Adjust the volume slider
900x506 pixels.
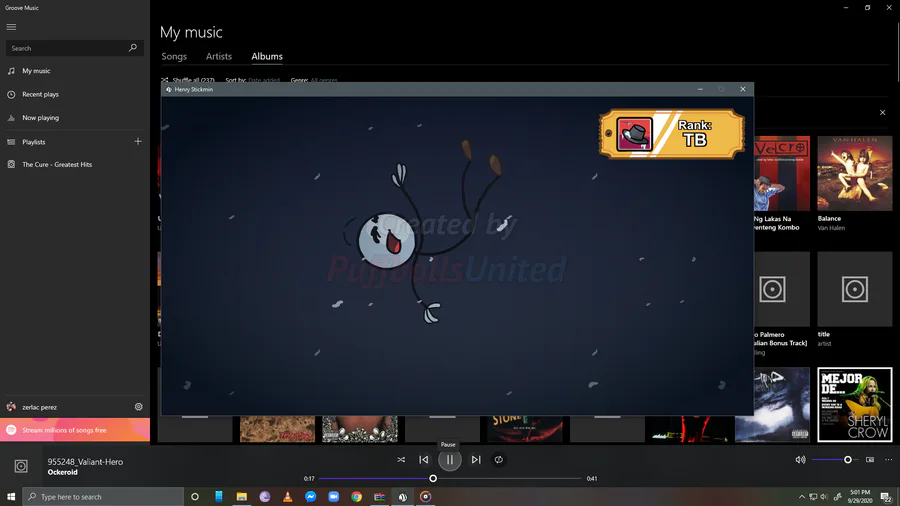[835, 460]
